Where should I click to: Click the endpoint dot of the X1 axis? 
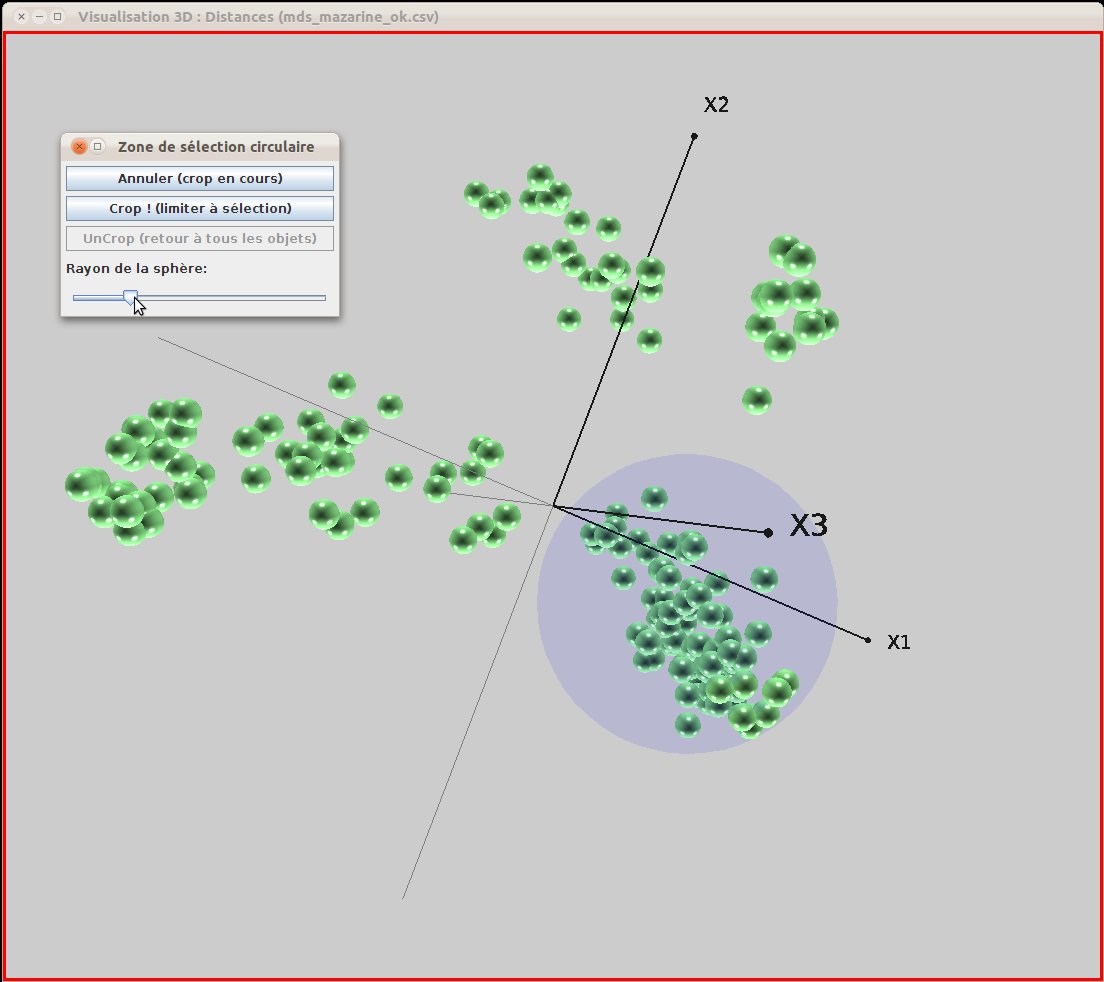click(867, 640)
